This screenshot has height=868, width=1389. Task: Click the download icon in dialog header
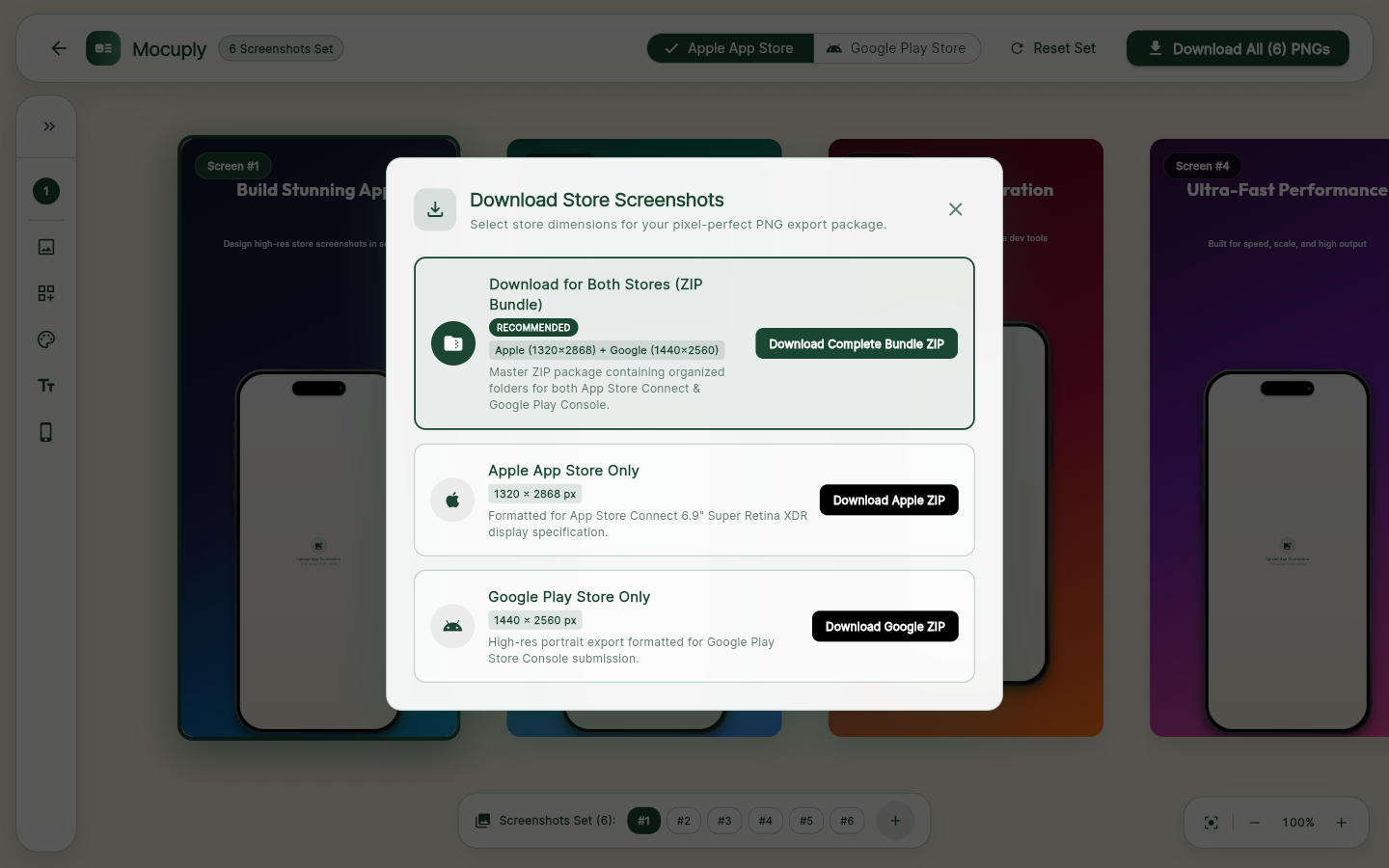coord(435,209)
